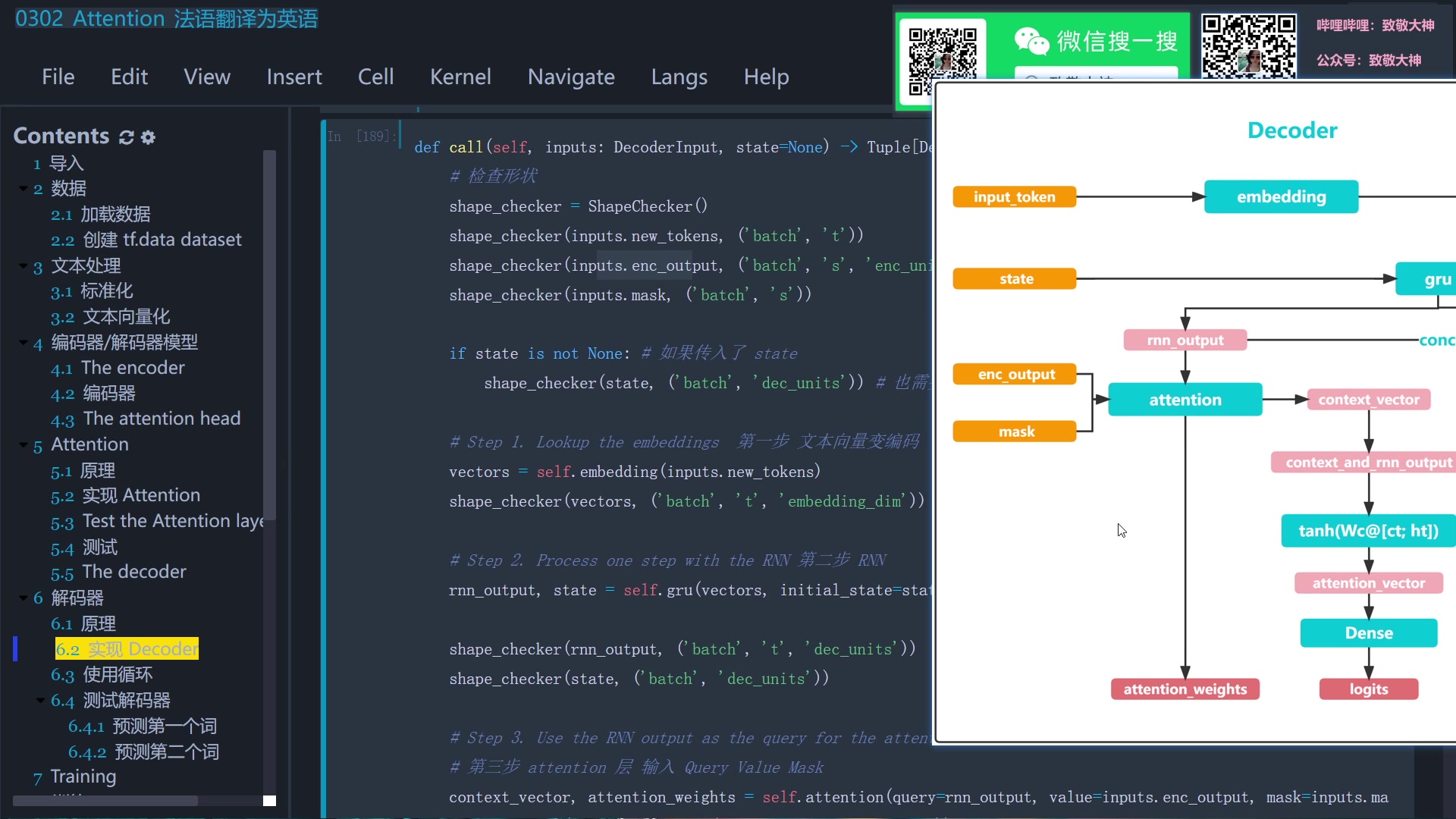Click the WeChat logo icon in banner
The image size is (1456, 819).
click(x=1031, y=41)
